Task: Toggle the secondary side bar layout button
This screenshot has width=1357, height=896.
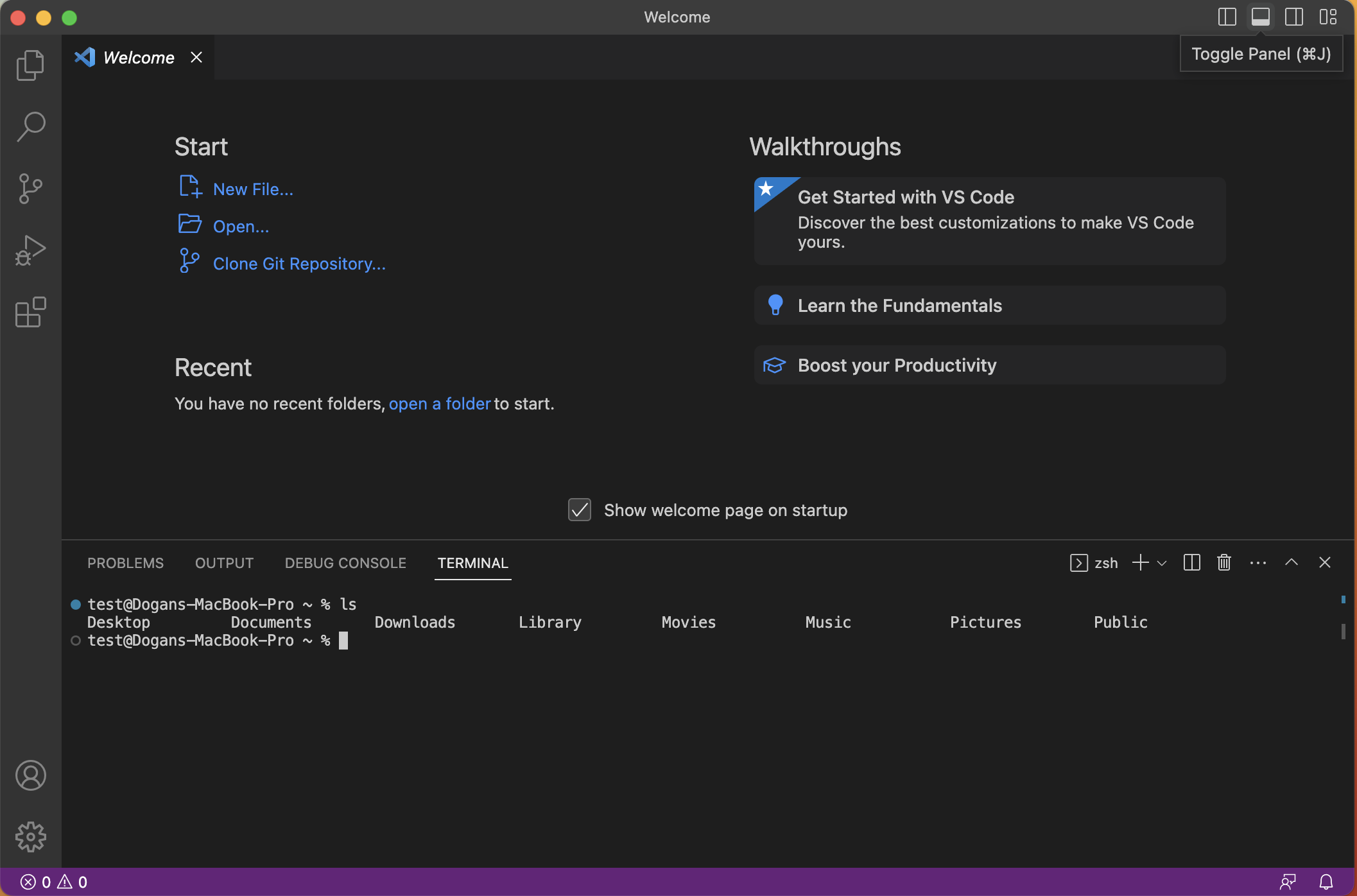Action: (1294, 17)
